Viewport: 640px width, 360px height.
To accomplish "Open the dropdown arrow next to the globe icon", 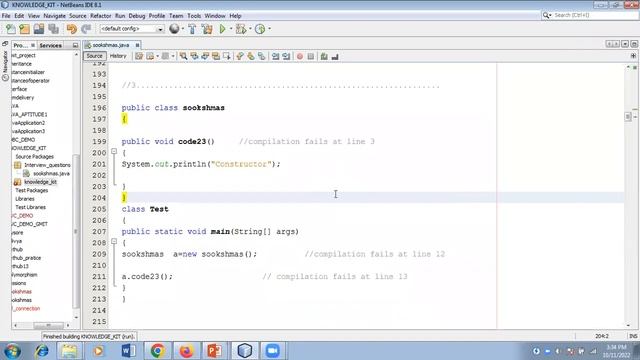I will (x=182, y=29).
